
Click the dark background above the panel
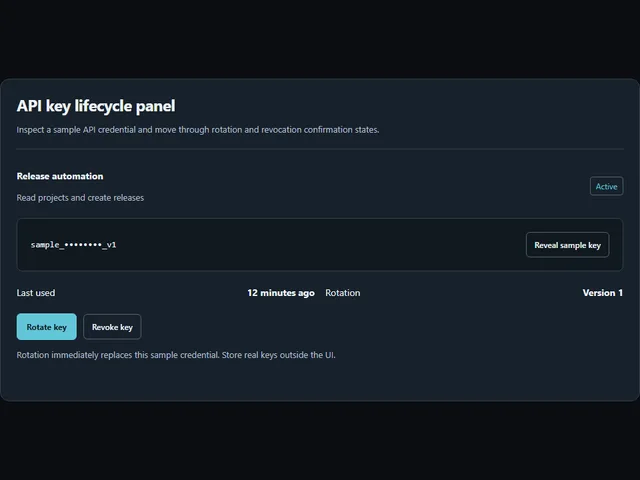[x=320, y=37]
